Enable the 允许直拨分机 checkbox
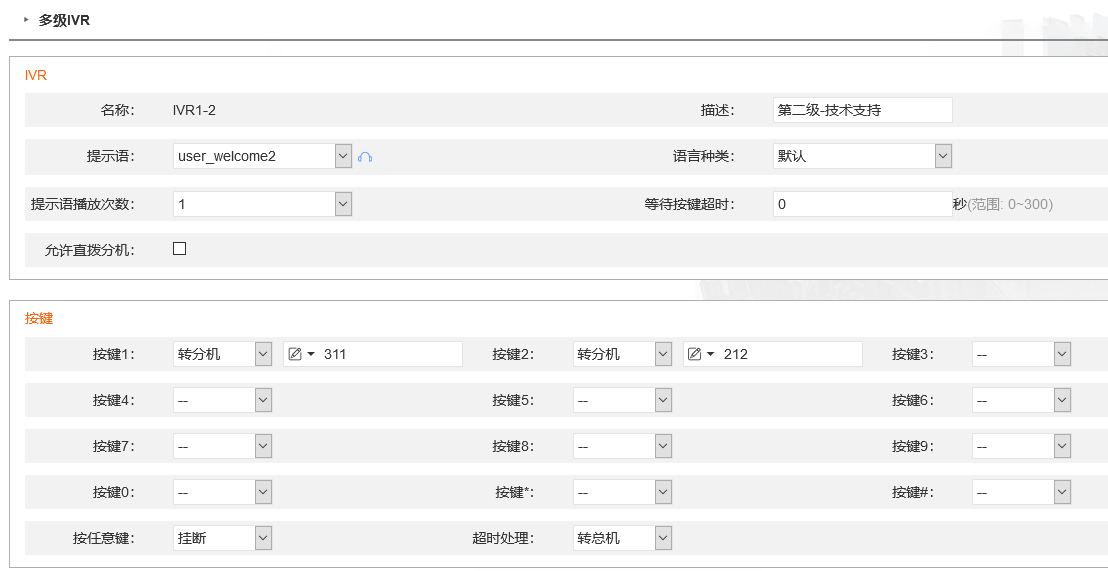Screen dimensions: 1108x571 [179, 249]
